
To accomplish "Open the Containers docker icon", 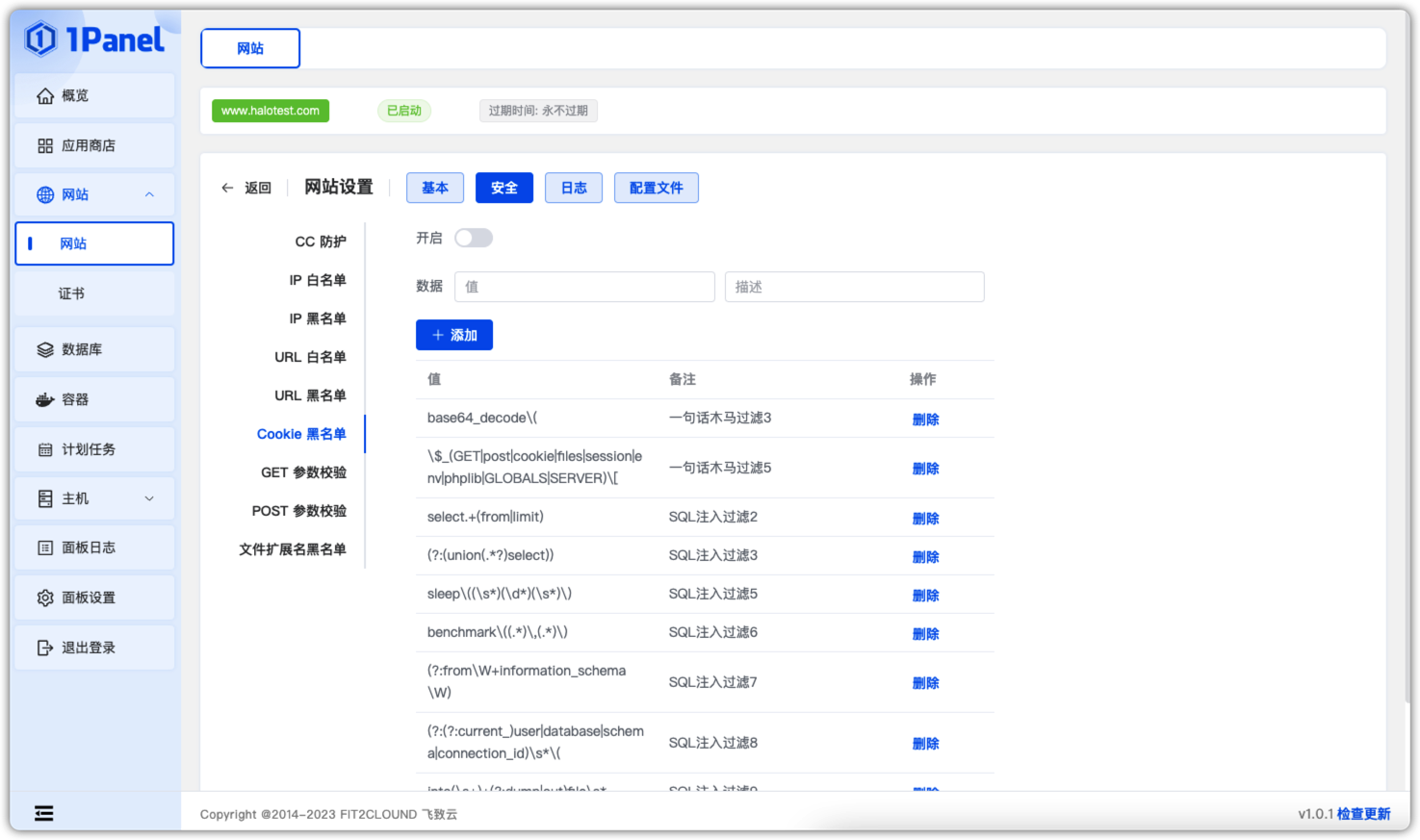I will [45, 399].
